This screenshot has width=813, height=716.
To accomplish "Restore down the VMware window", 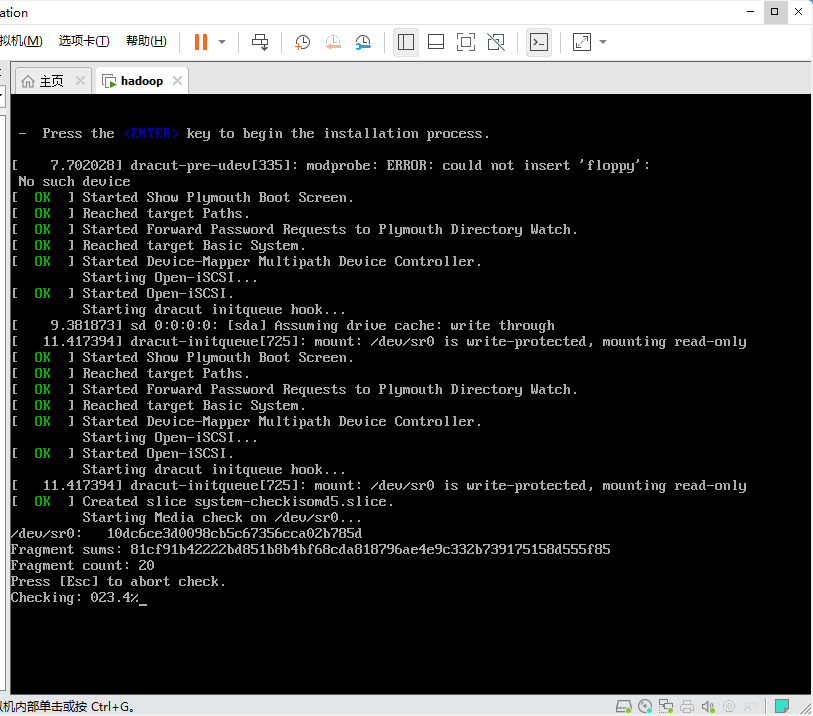I will [775, 11].
